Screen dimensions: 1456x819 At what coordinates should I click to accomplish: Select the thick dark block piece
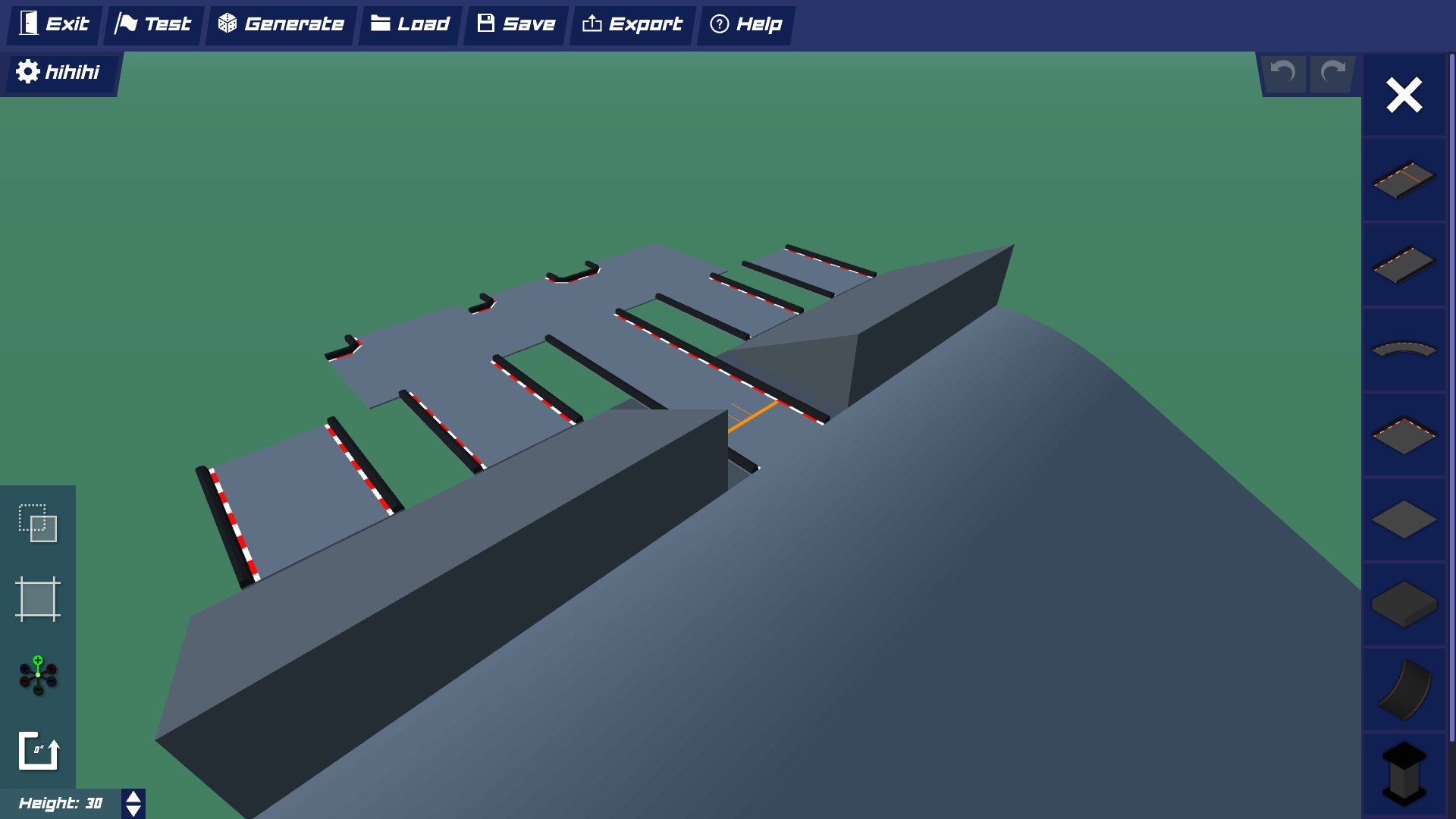click(1404, 604)
